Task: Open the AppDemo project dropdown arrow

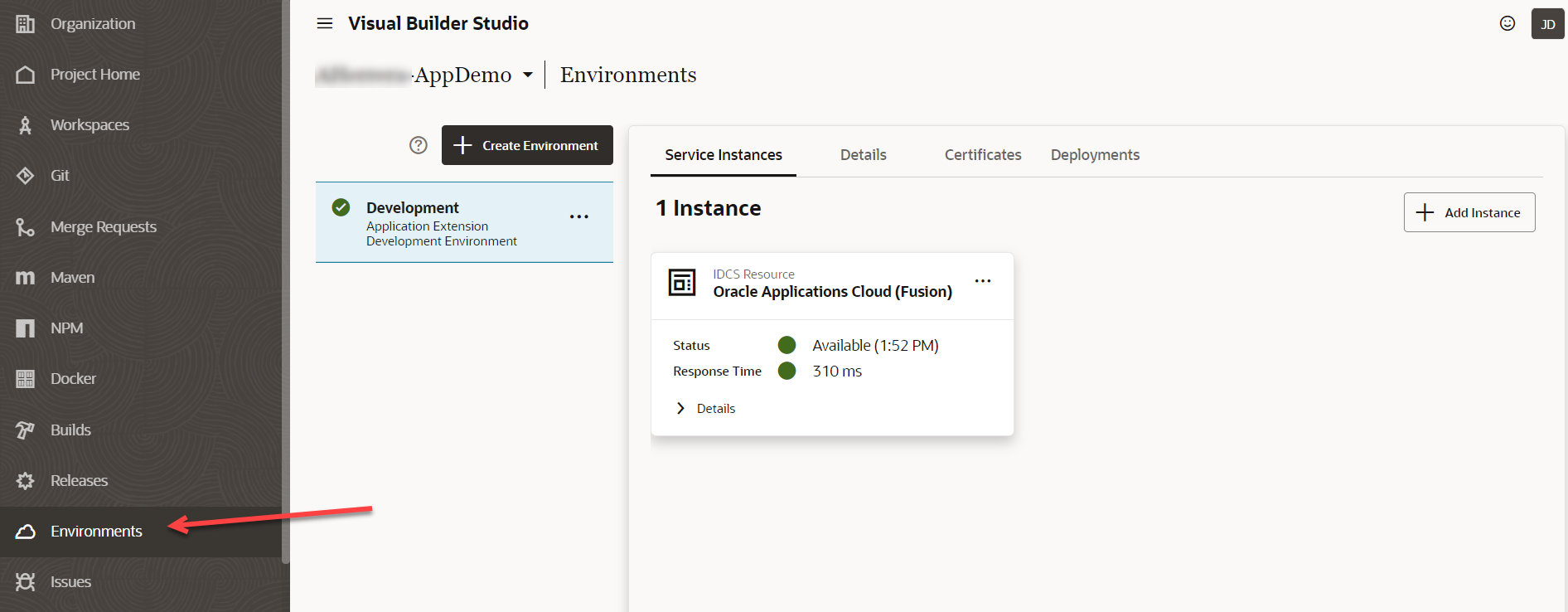Action: point(528,75)
